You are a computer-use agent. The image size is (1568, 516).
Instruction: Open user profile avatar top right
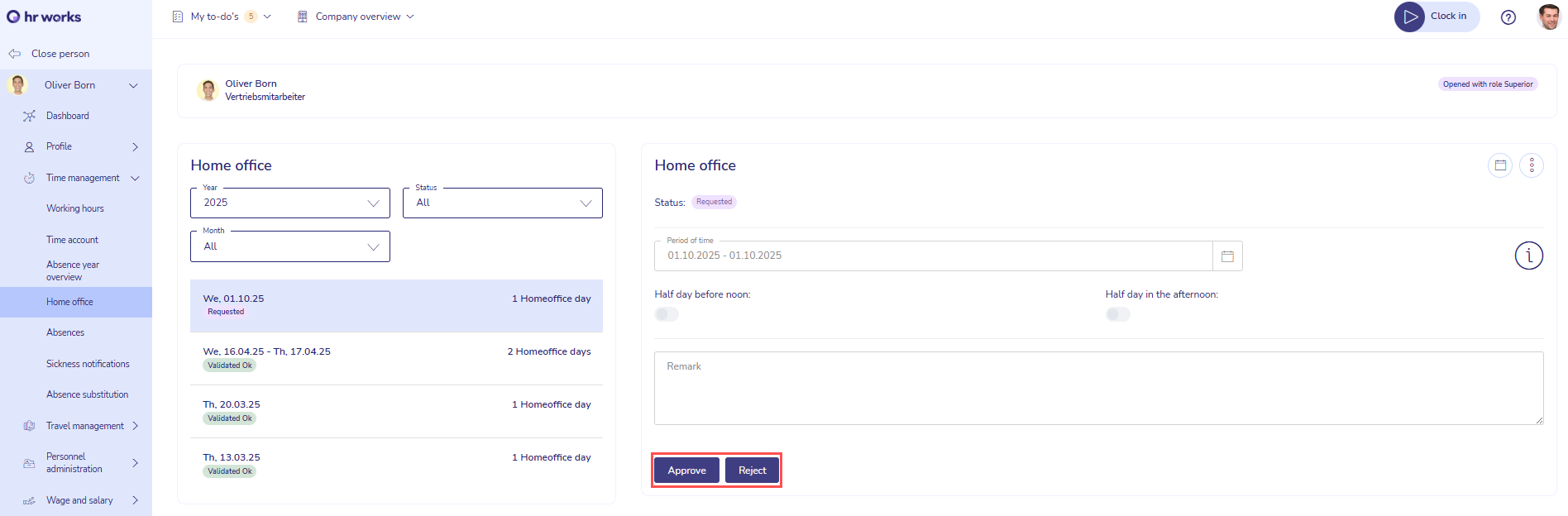(1548, 17)
